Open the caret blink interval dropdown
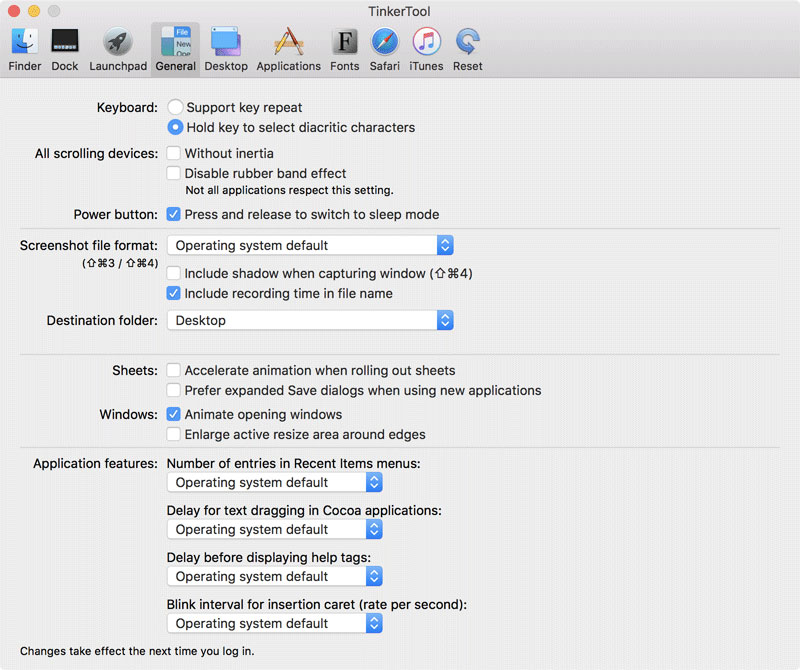This screenshot has width=800, height=670. [274, 624]
